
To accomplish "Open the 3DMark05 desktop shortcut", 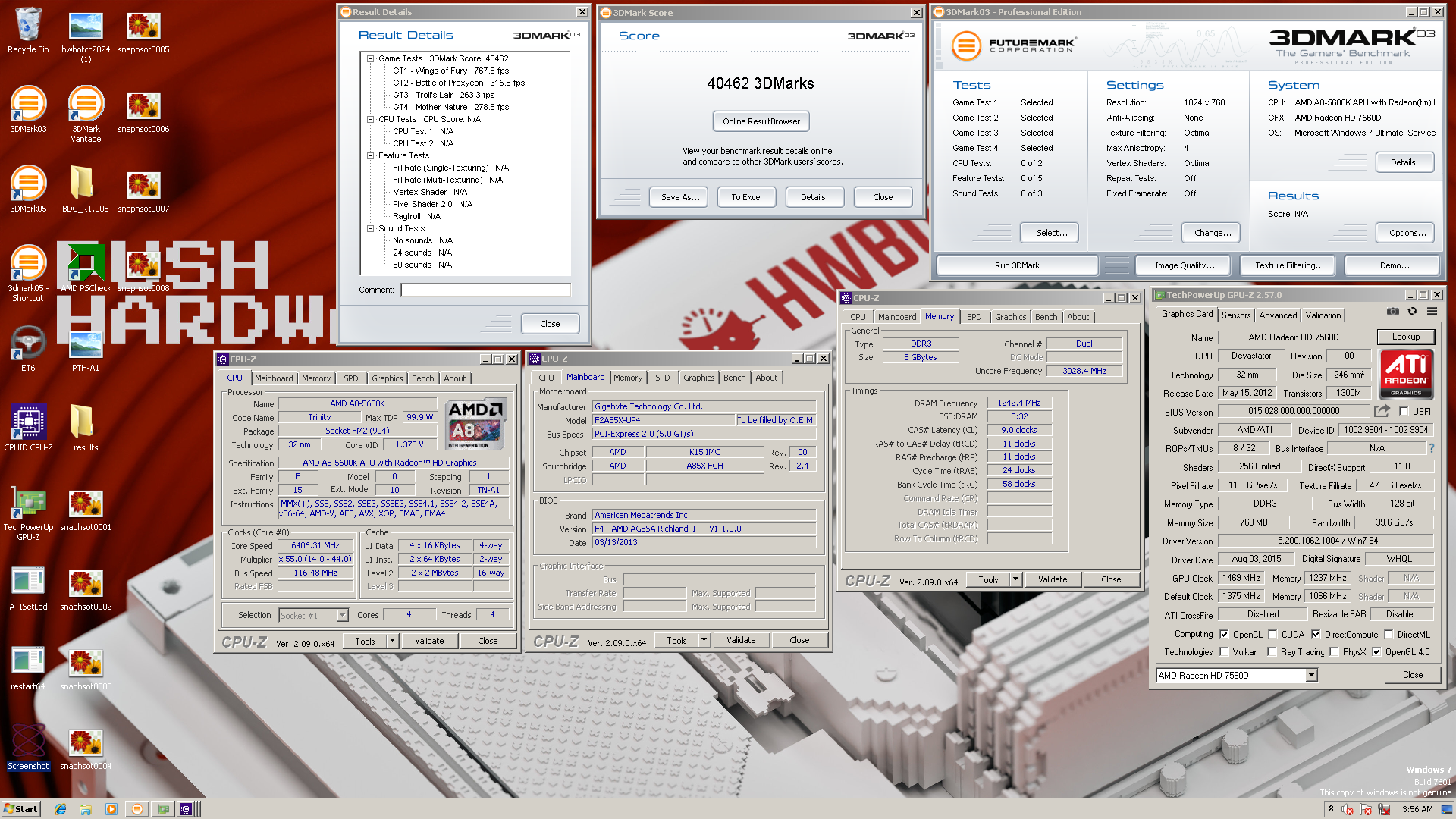I will 28,190.
